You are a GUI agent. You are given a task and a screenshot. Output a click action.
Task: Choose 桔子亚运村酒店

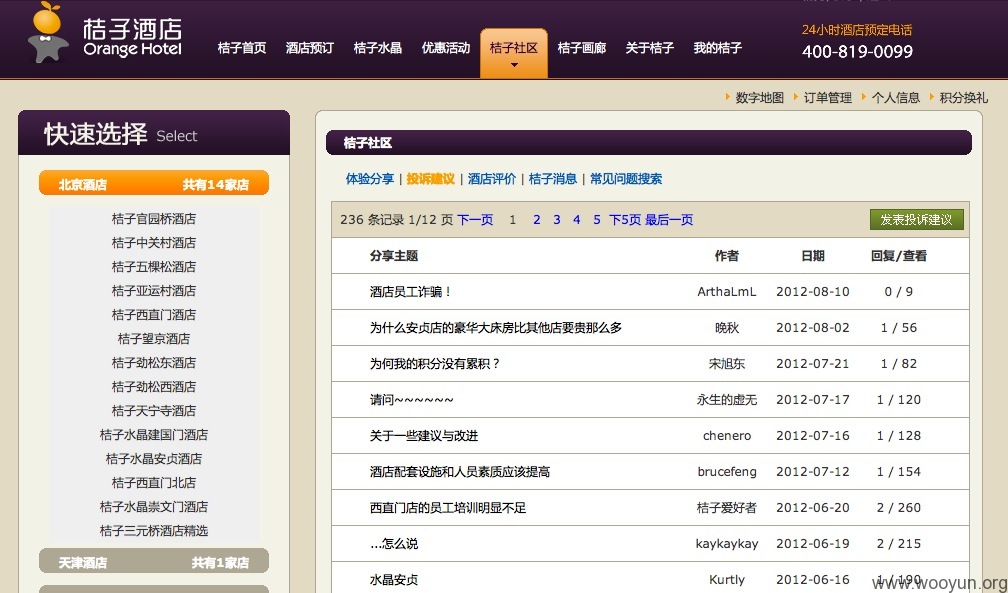(154, 291)
